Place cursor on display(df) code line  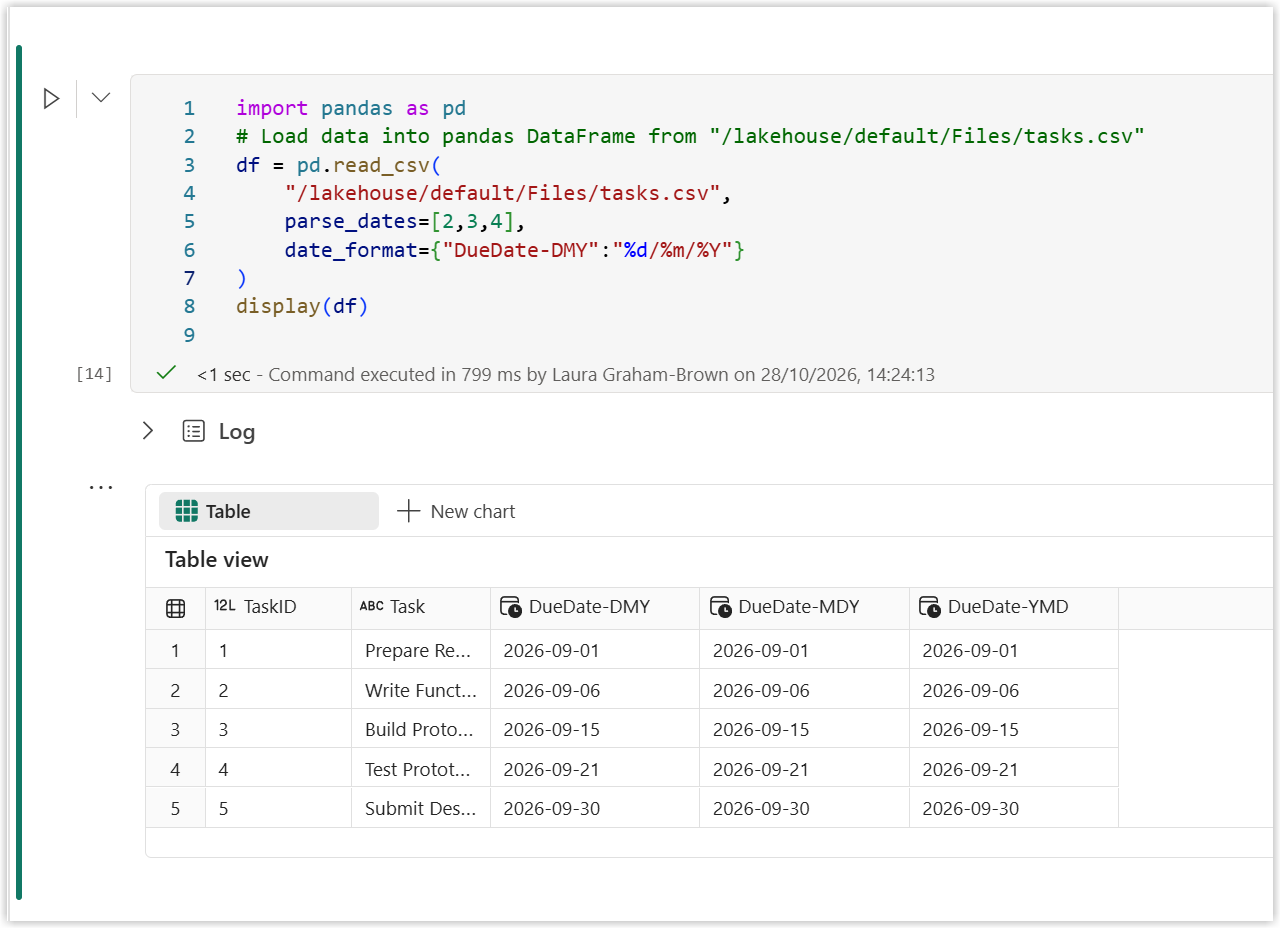303,306
